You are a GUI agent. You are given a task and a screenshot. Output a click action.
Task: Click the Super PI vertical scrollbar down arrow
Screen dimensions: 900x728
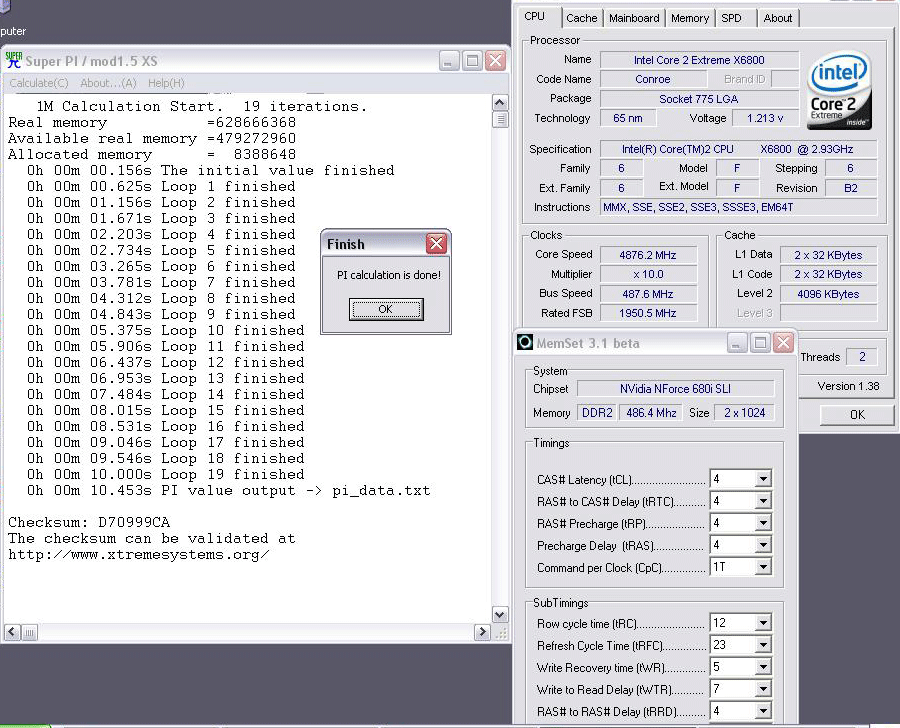point(500,614)
